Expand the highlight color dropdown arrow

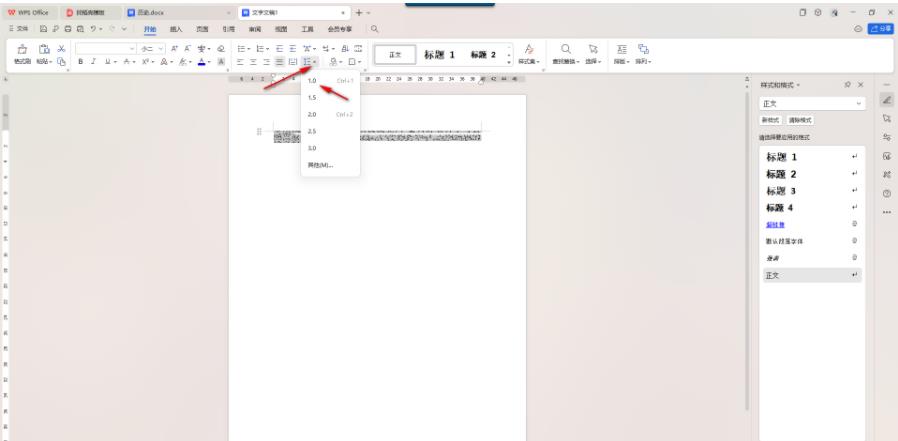coord(191,62)
